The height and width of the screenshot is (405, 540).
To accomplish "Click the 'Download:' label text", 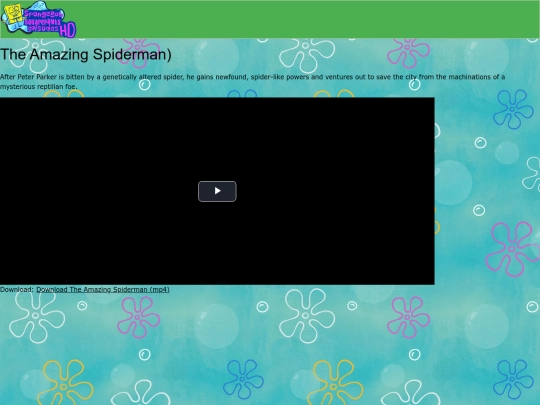I will coord(17,290).
